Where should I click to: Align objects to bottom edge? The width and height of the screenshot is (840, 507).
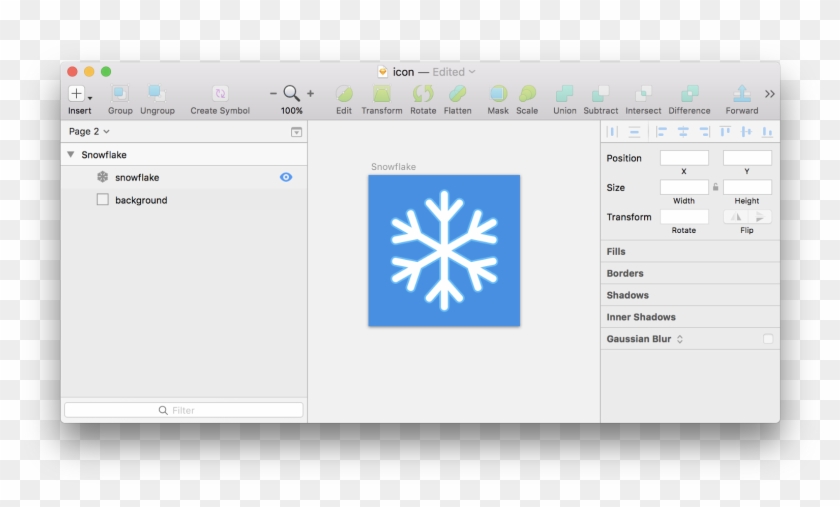point(767,131)
